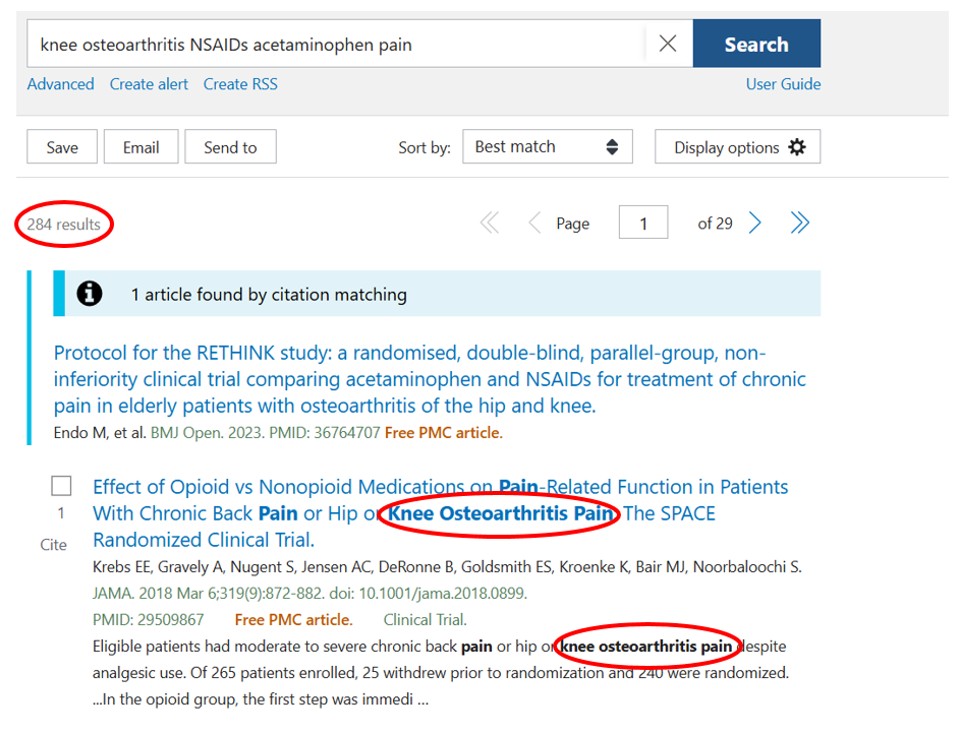This screenshot has width=963, height=736.
Task: Click the previous page chevron
Action: (534, 223)
